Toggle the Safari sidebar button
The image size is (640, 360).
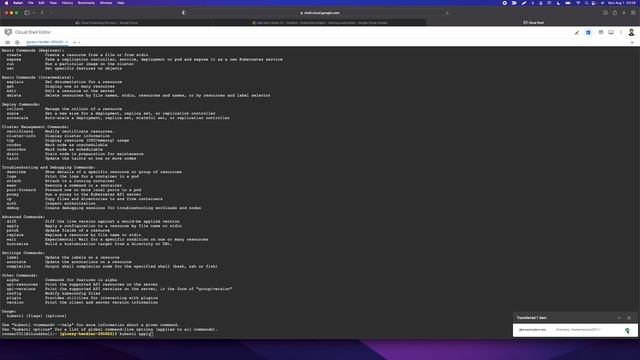coord(27,13)
